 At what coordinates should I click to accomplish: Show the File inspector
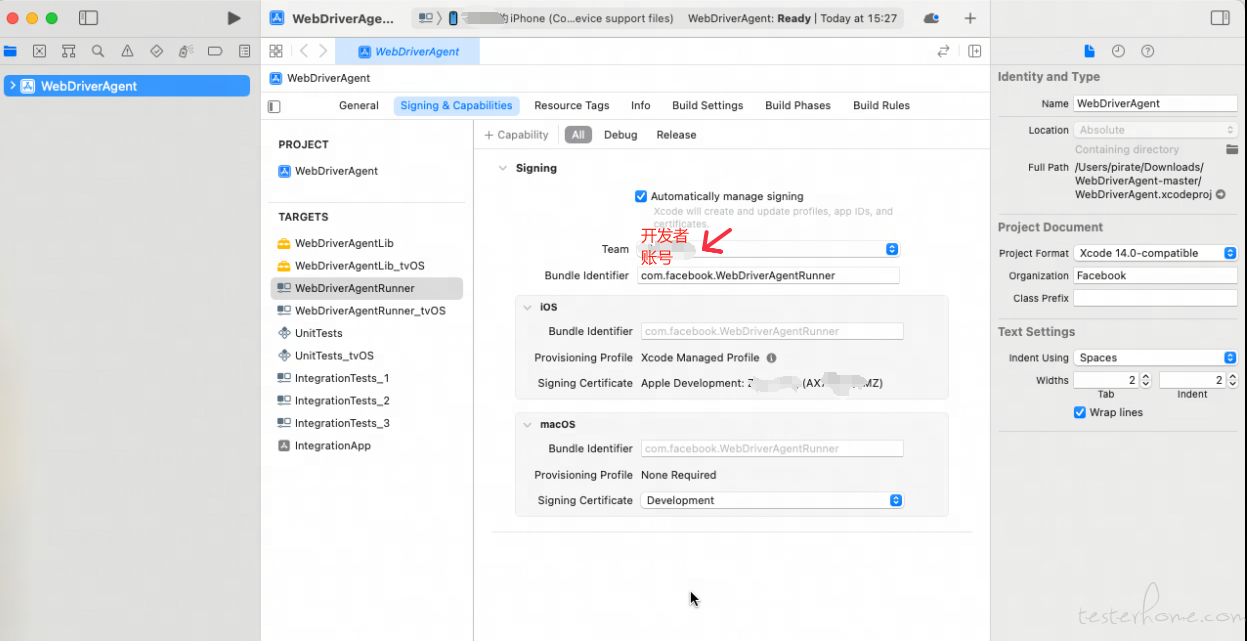tap(1090, 51)
